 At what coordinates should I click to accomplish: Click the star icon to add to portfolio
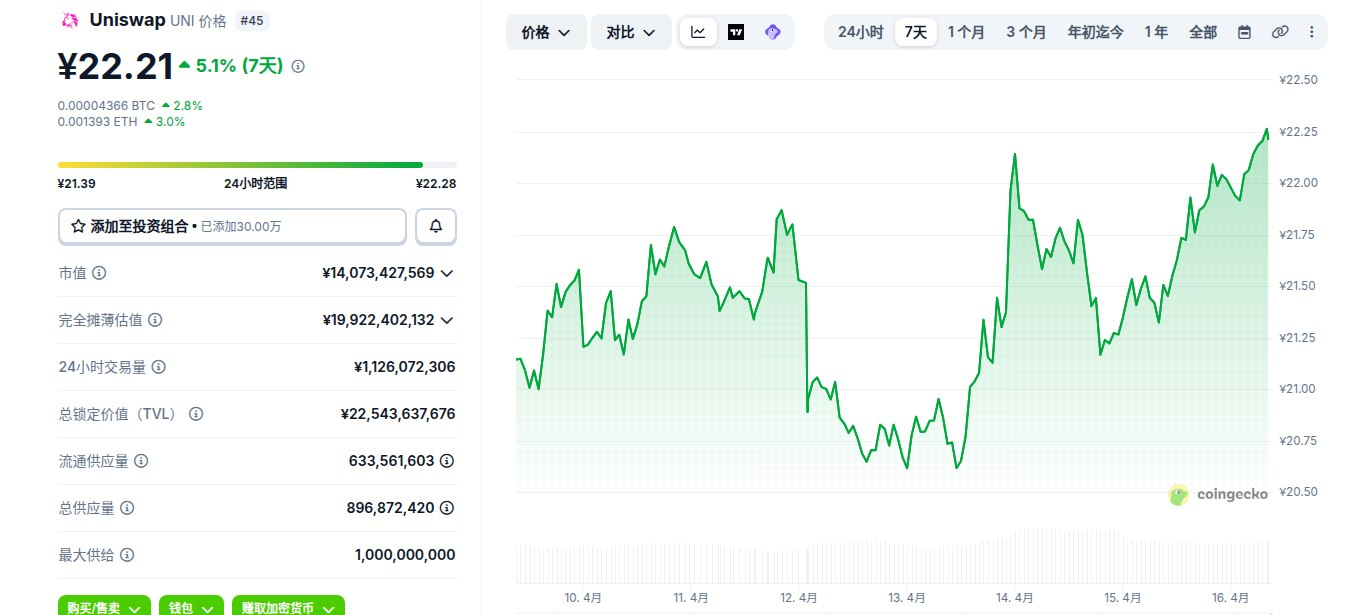78,227
